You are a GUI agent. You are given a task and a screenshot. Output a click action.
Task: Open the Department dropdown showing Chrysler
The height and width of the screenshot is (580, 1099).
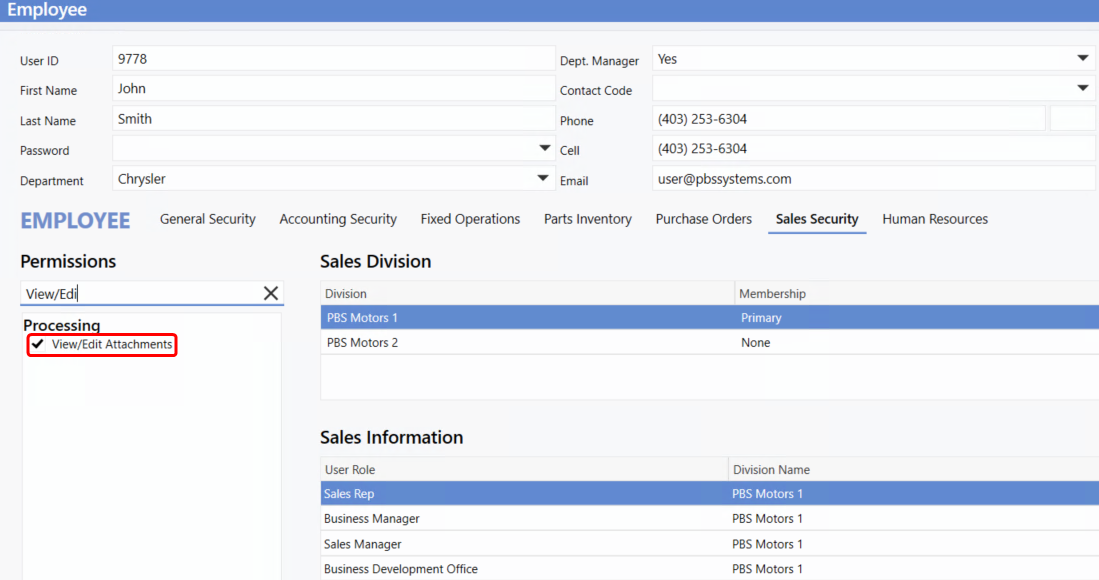click(544, 179)
